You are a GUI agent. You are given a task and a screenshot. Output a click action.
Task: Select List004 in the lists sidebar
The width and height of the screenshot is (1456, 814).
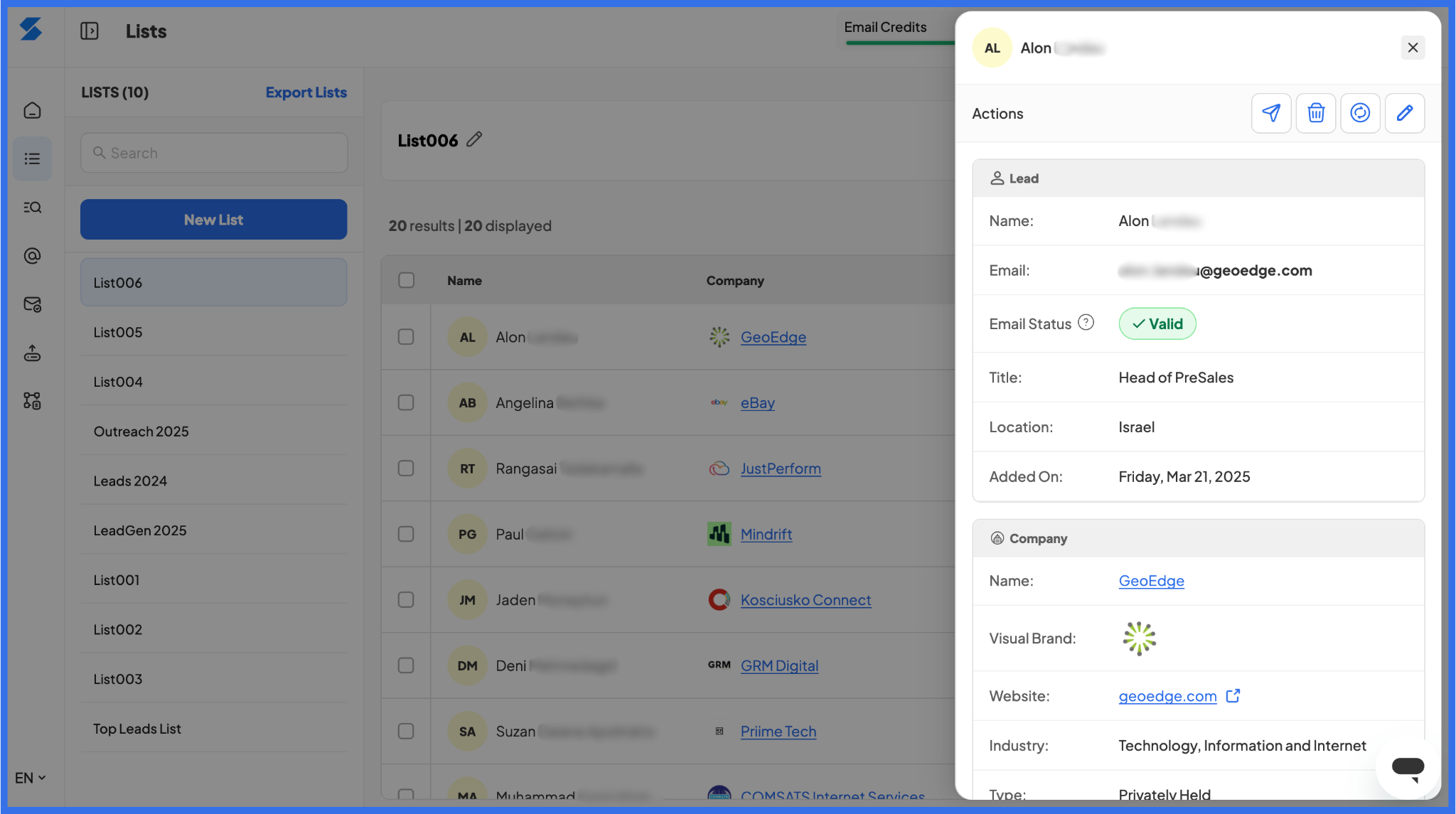point(213,382)
